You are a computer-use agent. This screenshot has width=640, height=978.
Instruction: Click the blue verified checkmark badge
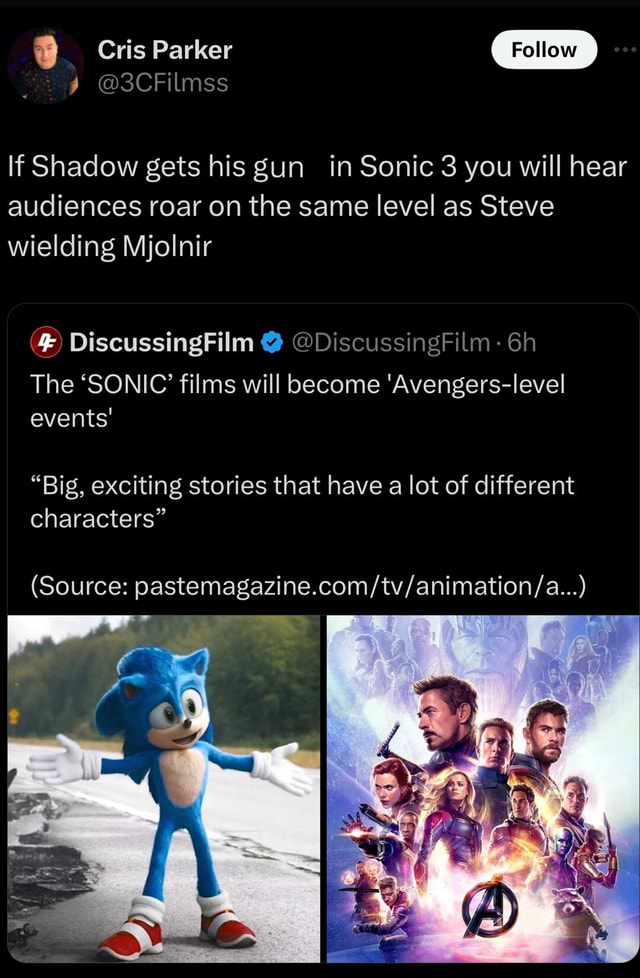[270, 344]
